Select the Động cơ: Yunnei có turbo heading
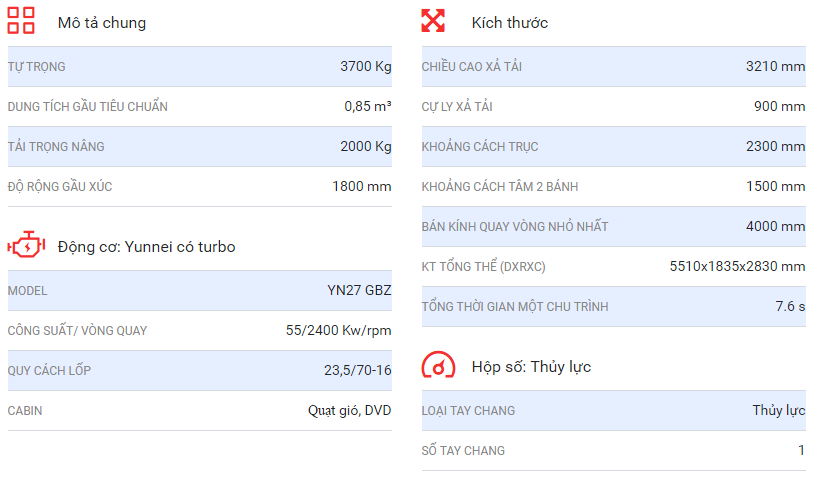Screen dimensions: 828x480 [x=146, y=246]
